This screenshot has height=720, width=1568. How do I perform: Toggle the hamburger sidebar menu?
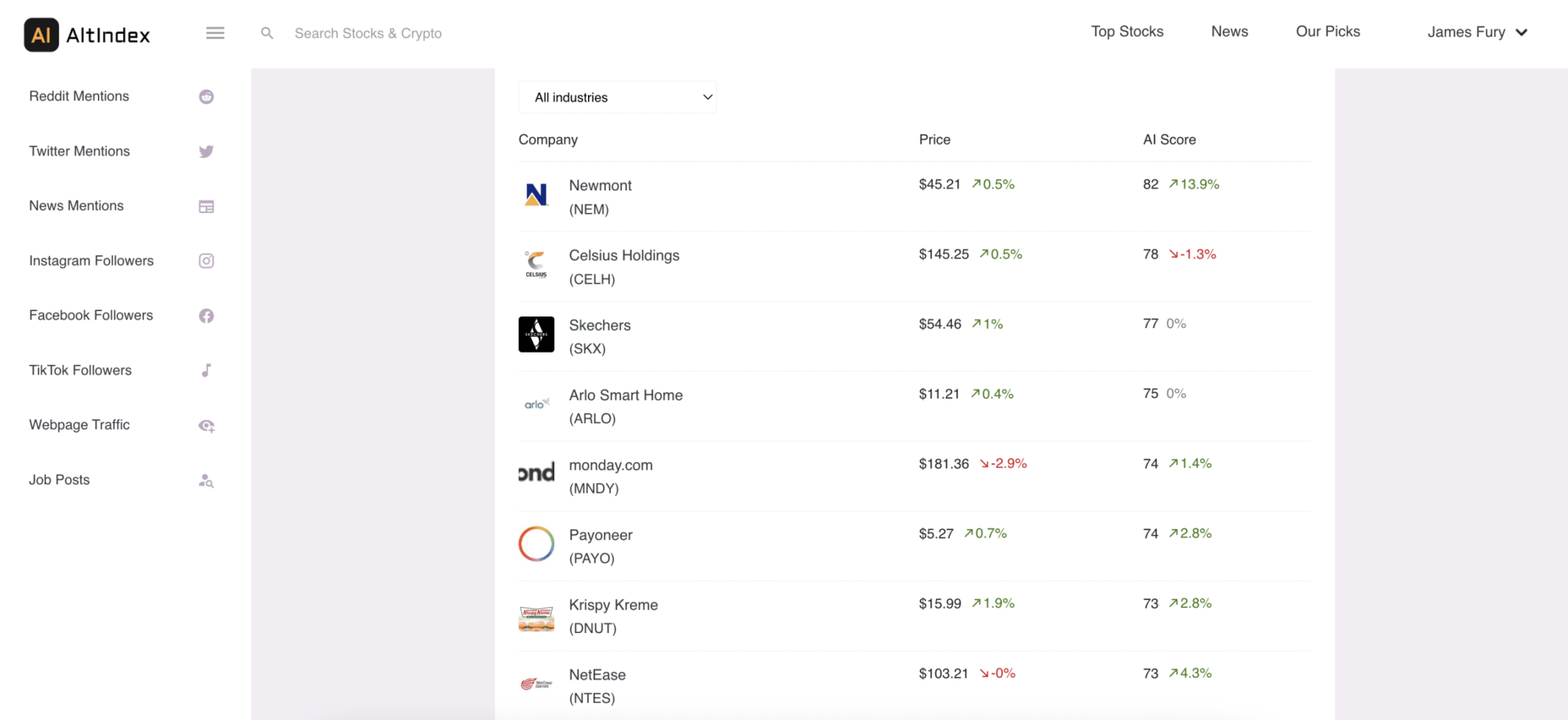point(215,33)
